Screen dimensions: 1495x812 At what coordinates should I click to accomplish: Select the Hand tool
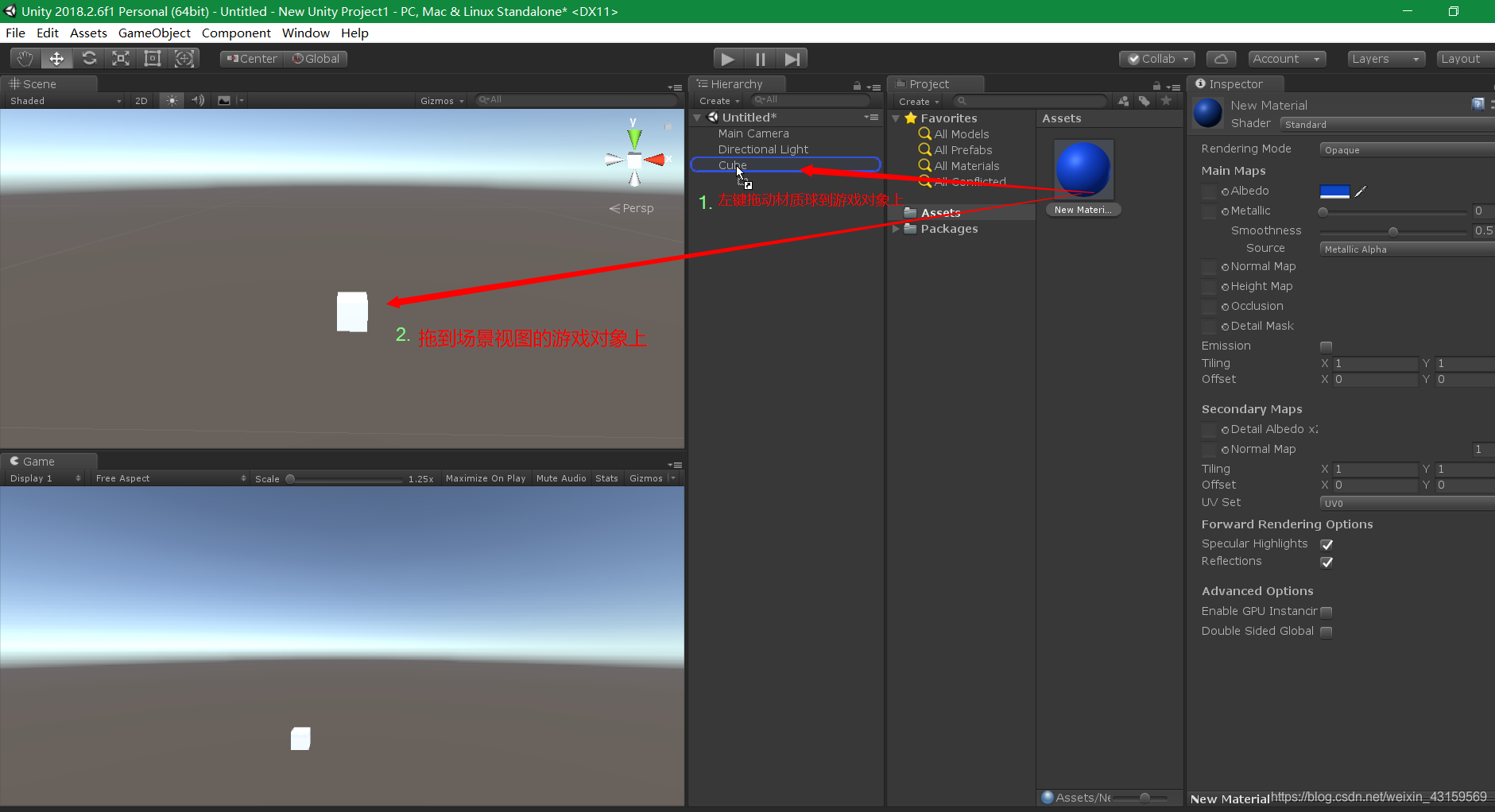click(25, 59)
